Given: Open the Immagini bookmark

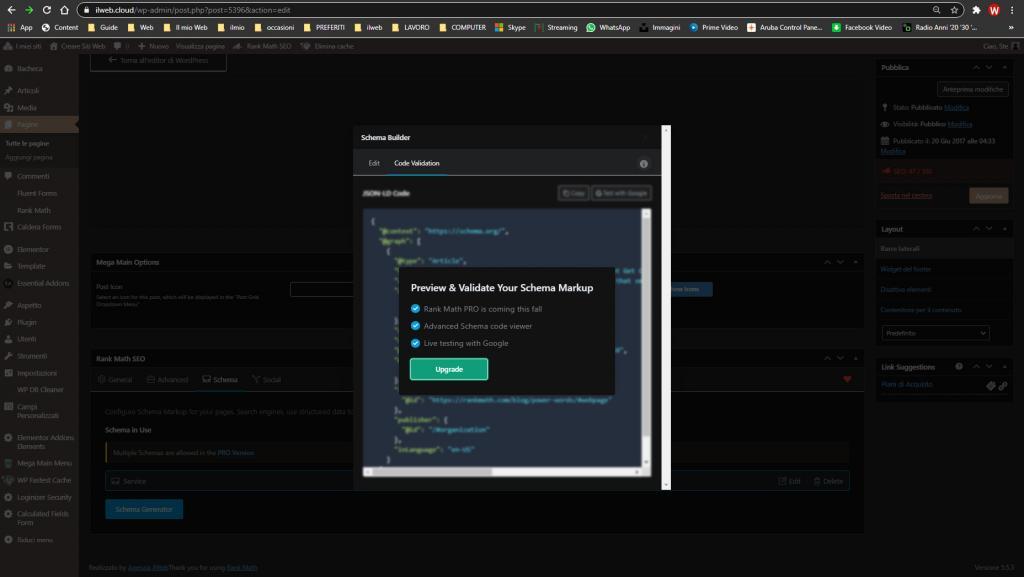Looking at the screenshot, I should (660, 27).
